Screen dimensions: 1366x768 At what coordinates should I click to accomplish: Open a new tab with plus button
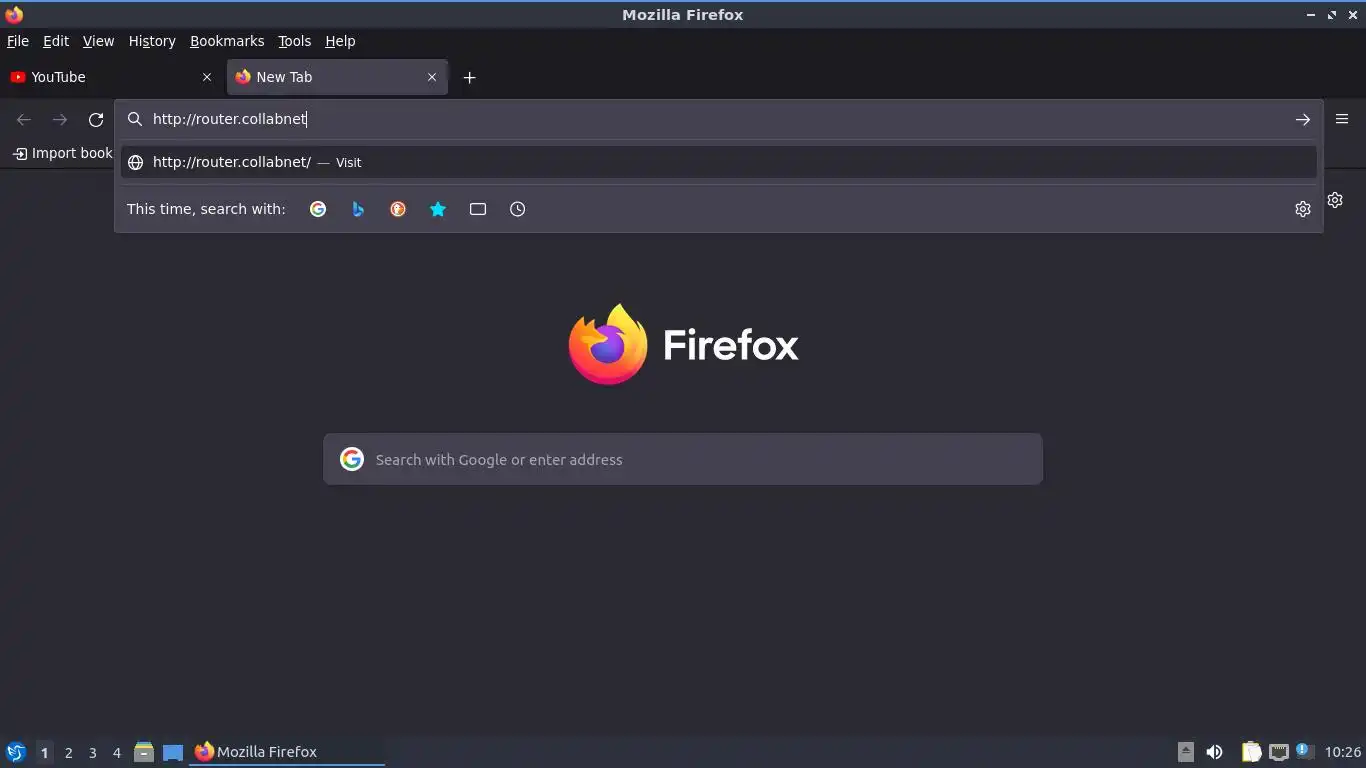click(469, 77)
